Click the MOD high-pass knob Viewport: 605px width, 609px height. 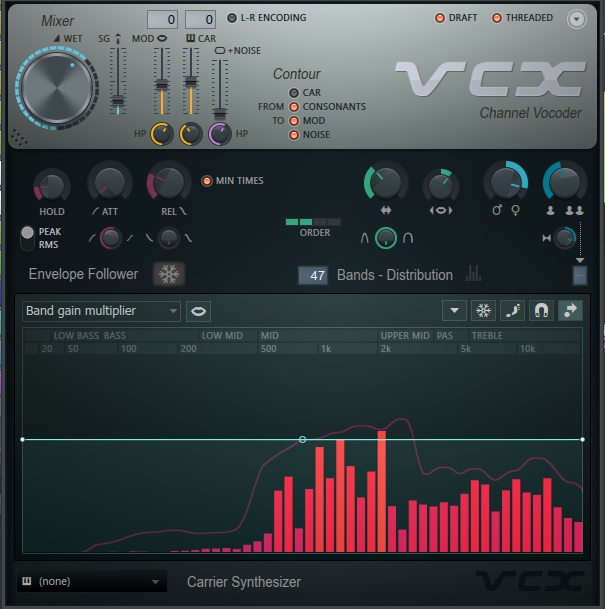[162, 134]
